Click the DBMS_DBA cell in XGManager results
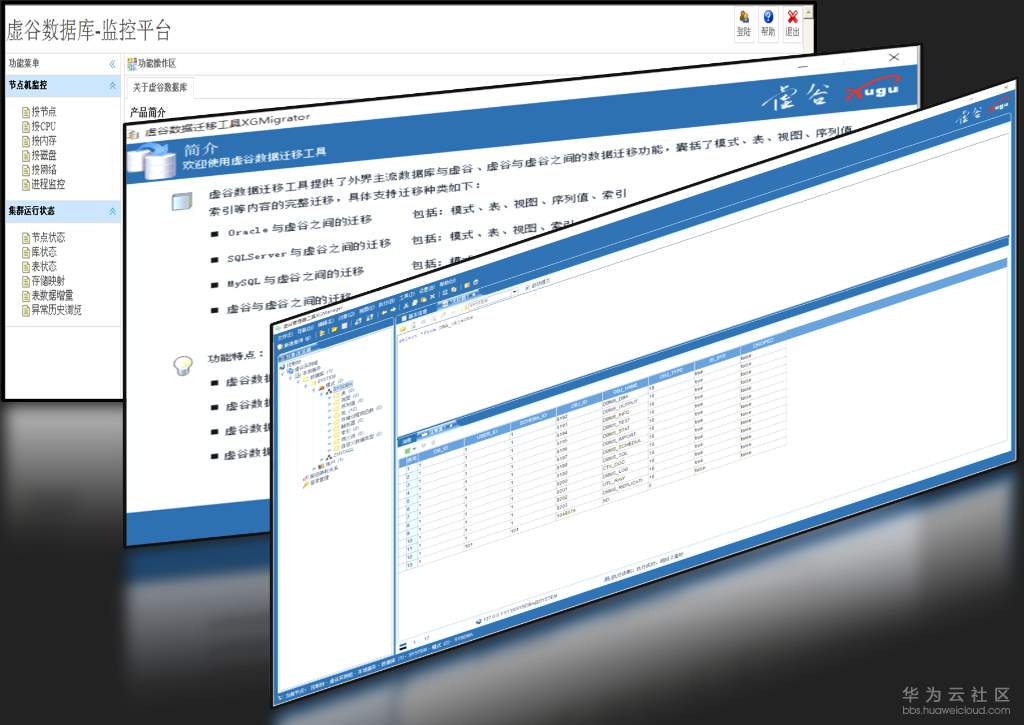Screen dimensions: 1024x725 point(615,399)
